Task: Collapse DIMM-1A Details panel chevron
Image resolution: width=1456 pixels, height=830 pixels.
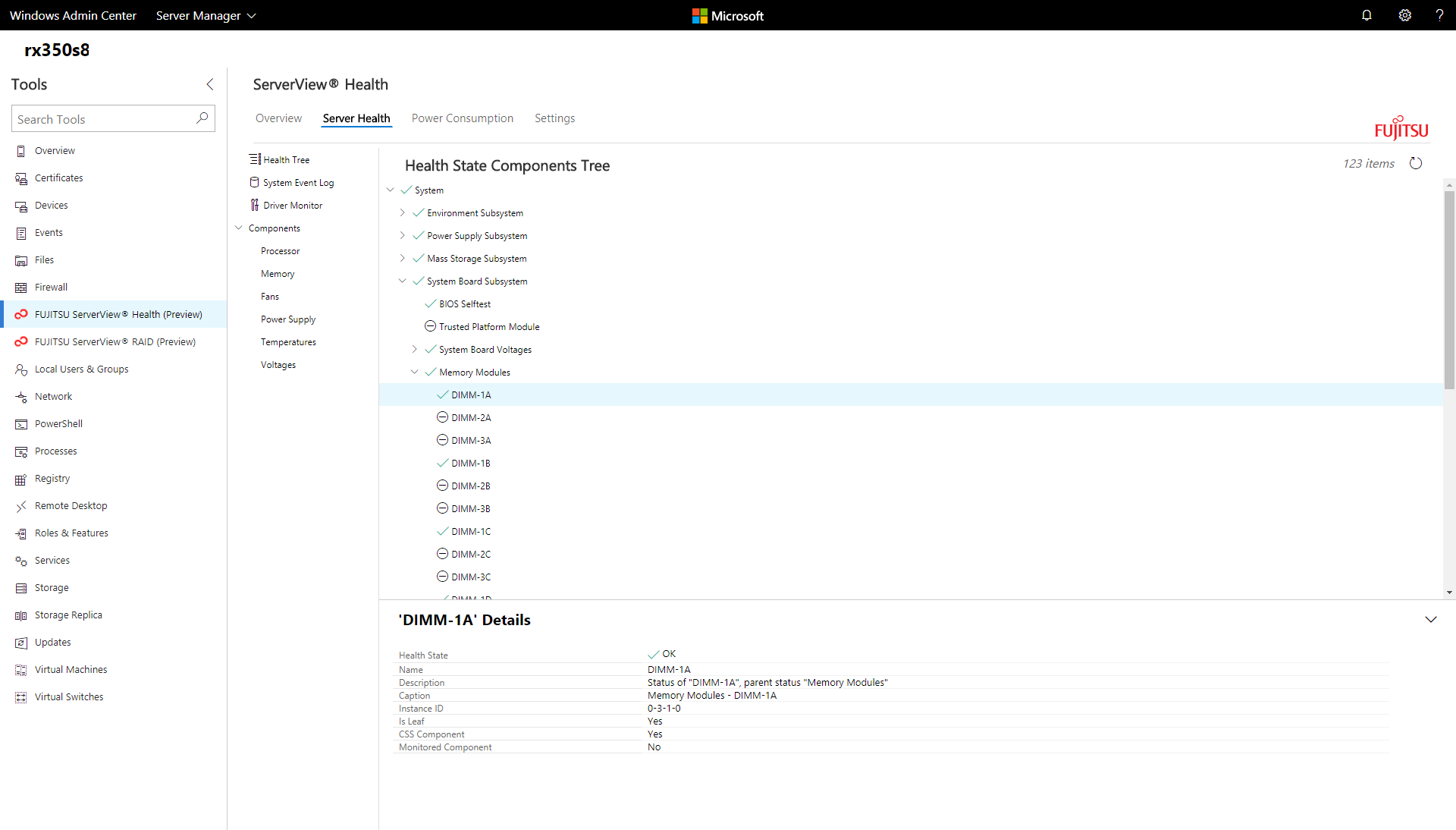Action: click(x=1431, y=619)
